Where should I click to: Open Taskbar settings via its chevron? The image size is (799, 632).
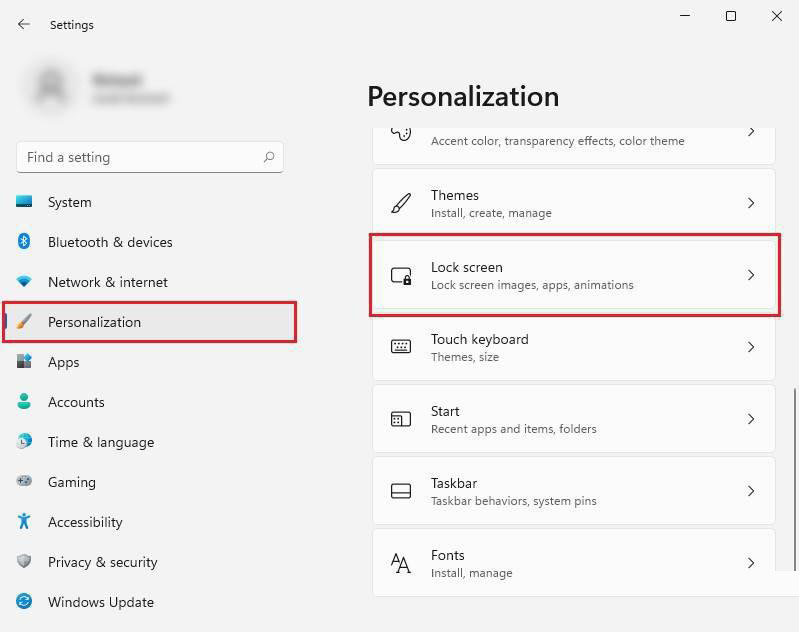click(751, 491)
